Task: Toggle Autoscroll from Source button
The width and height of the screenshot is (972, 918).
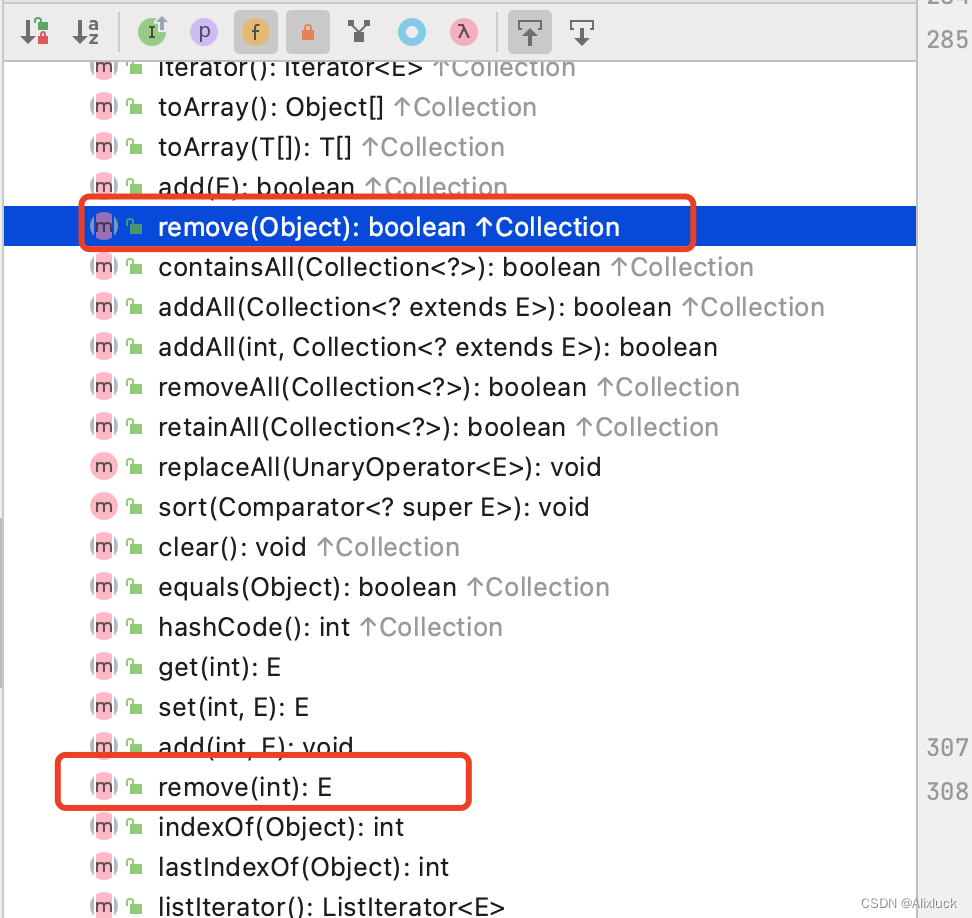Action: point(581,32)
